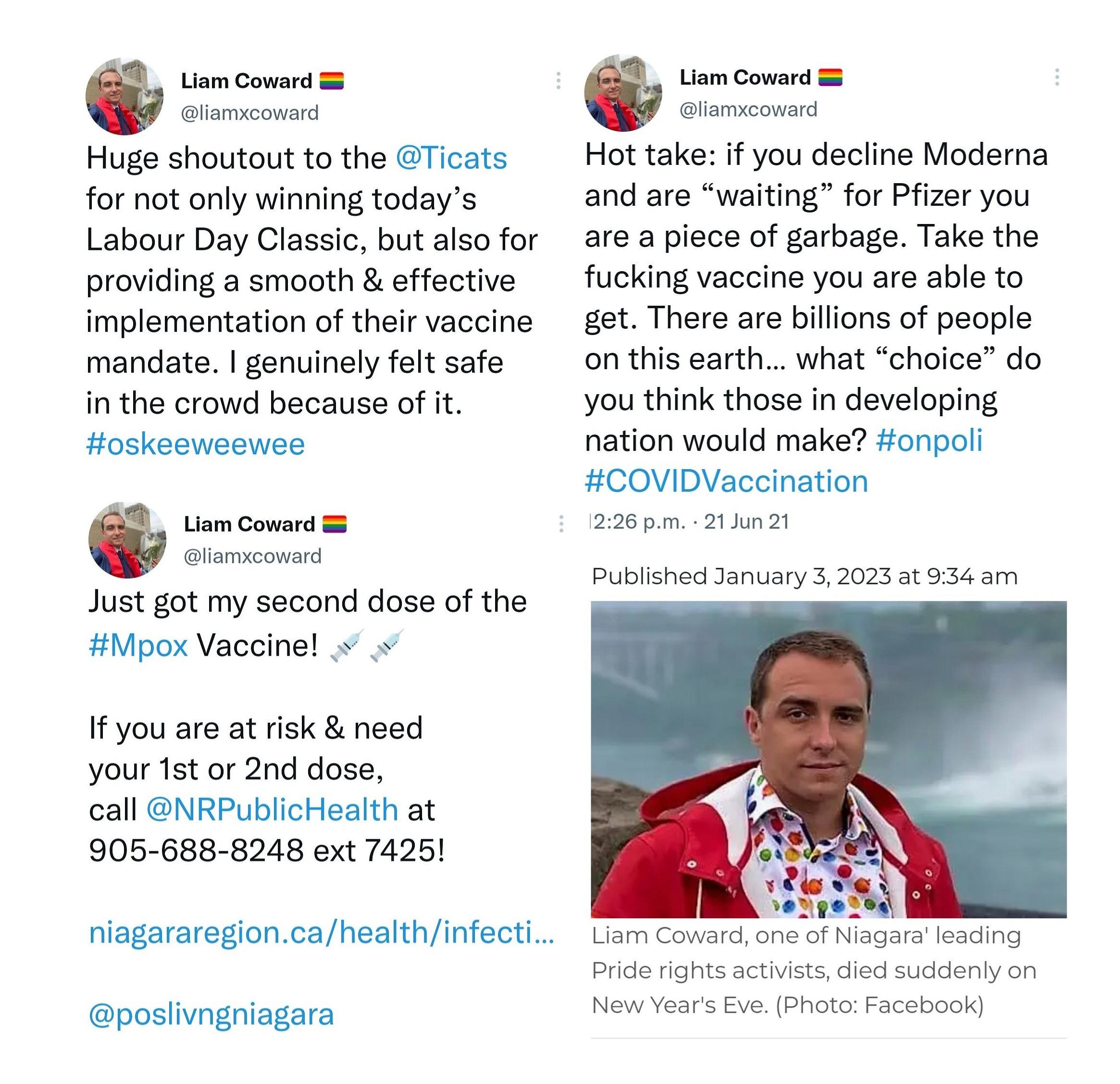Viewport: 1120px width, 1084px height.
Task: Click @liamxcoward handle on Hot take tweet
Action: coord(748,109)
